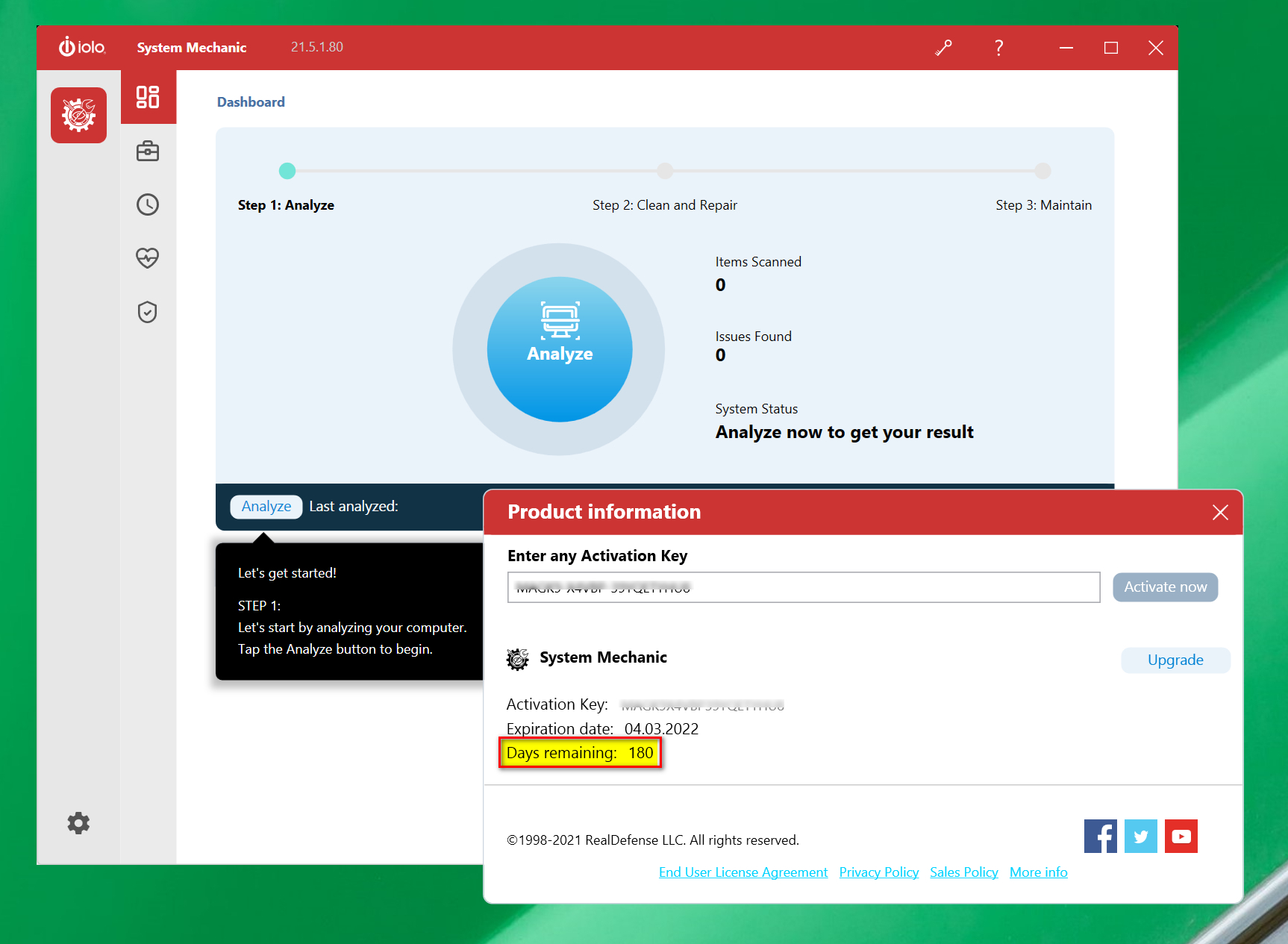Click the key activation icon in title bar
1288x944 pixels.
[943, 48]
